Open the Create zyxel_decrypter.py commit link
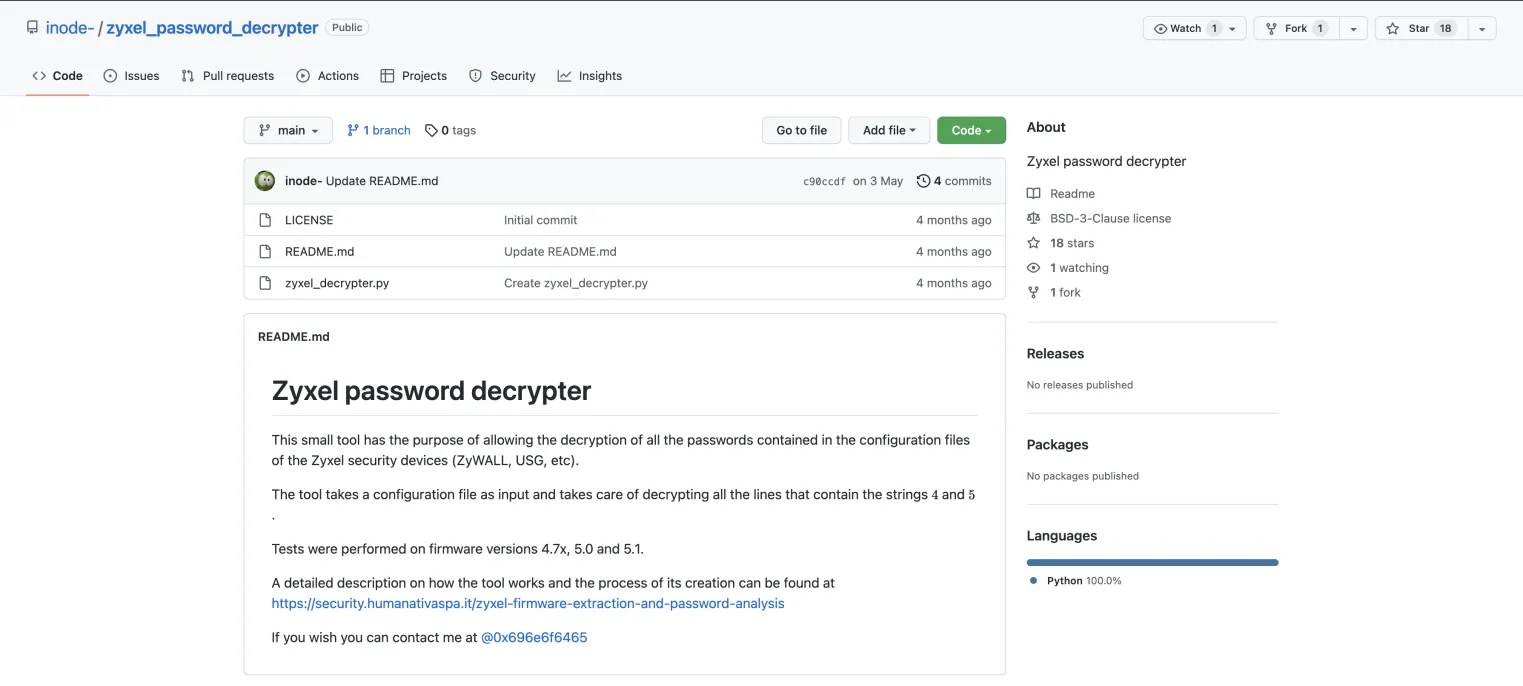Viewport: 1523px width, 686px height. click(x=576, y=283)
